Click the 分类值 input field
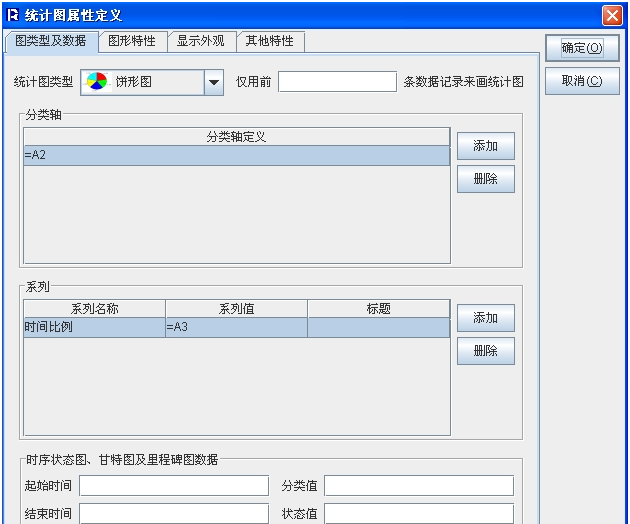Image resolution: width=630 pixels, height=524 pixels. [419, 486]
